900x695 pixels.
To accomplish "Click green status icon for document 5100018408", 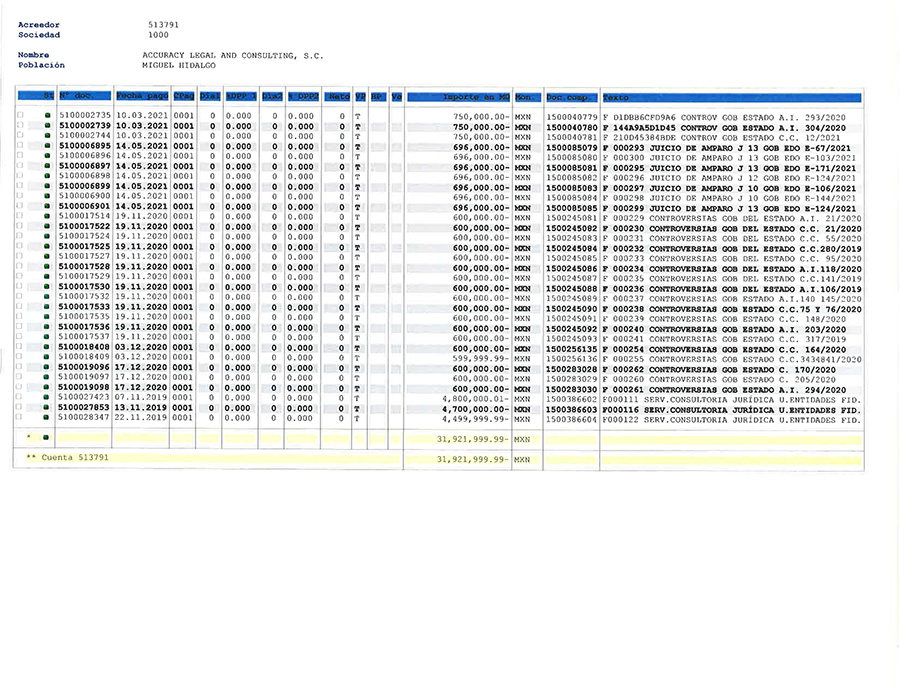I will [x=47, y=348].
